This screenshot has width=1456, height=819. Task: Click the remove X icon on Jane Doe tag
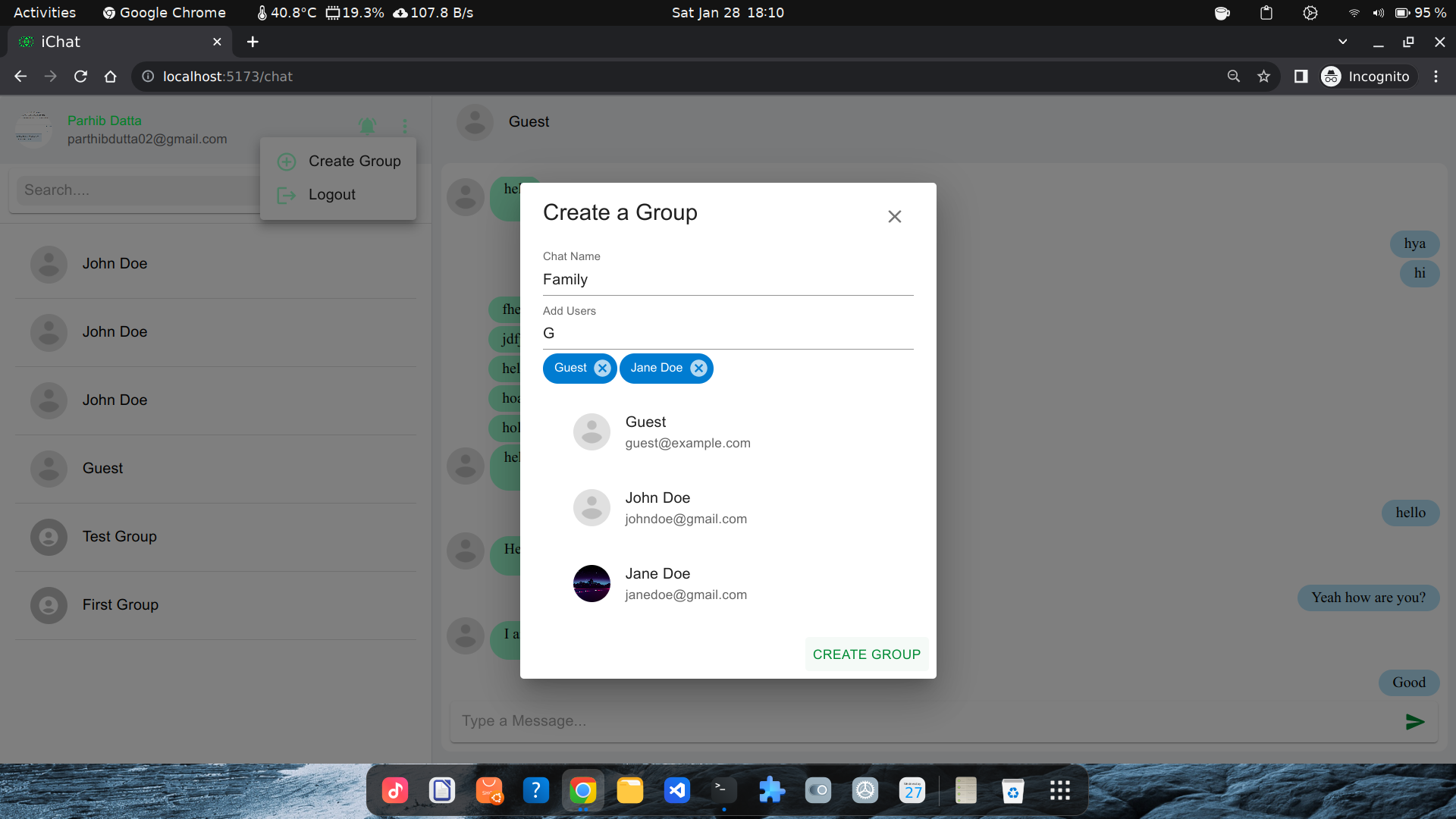[x=699, y=368]
